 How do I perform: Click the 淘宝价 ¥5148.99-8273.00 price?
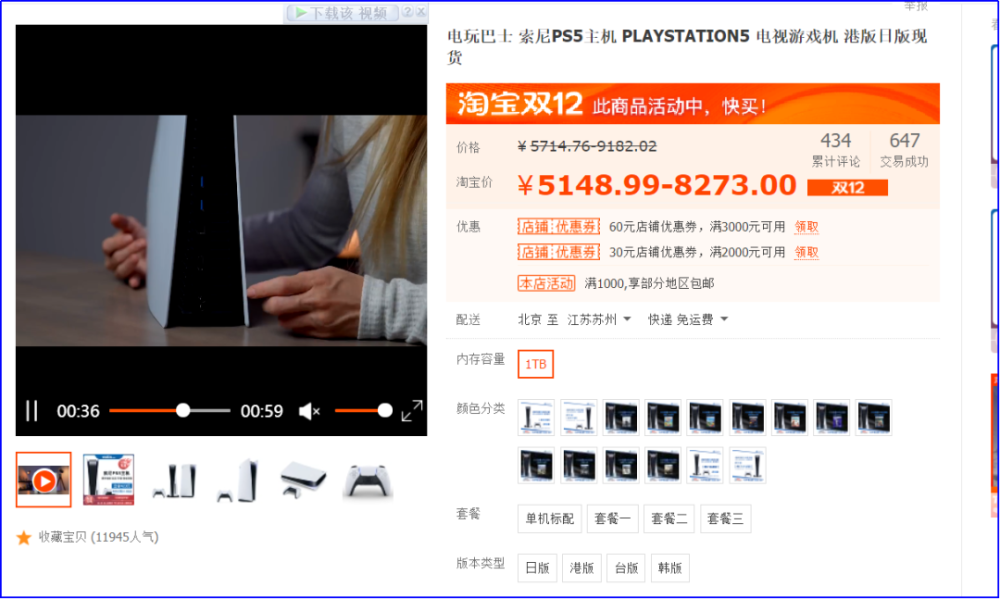coord(657,186)
